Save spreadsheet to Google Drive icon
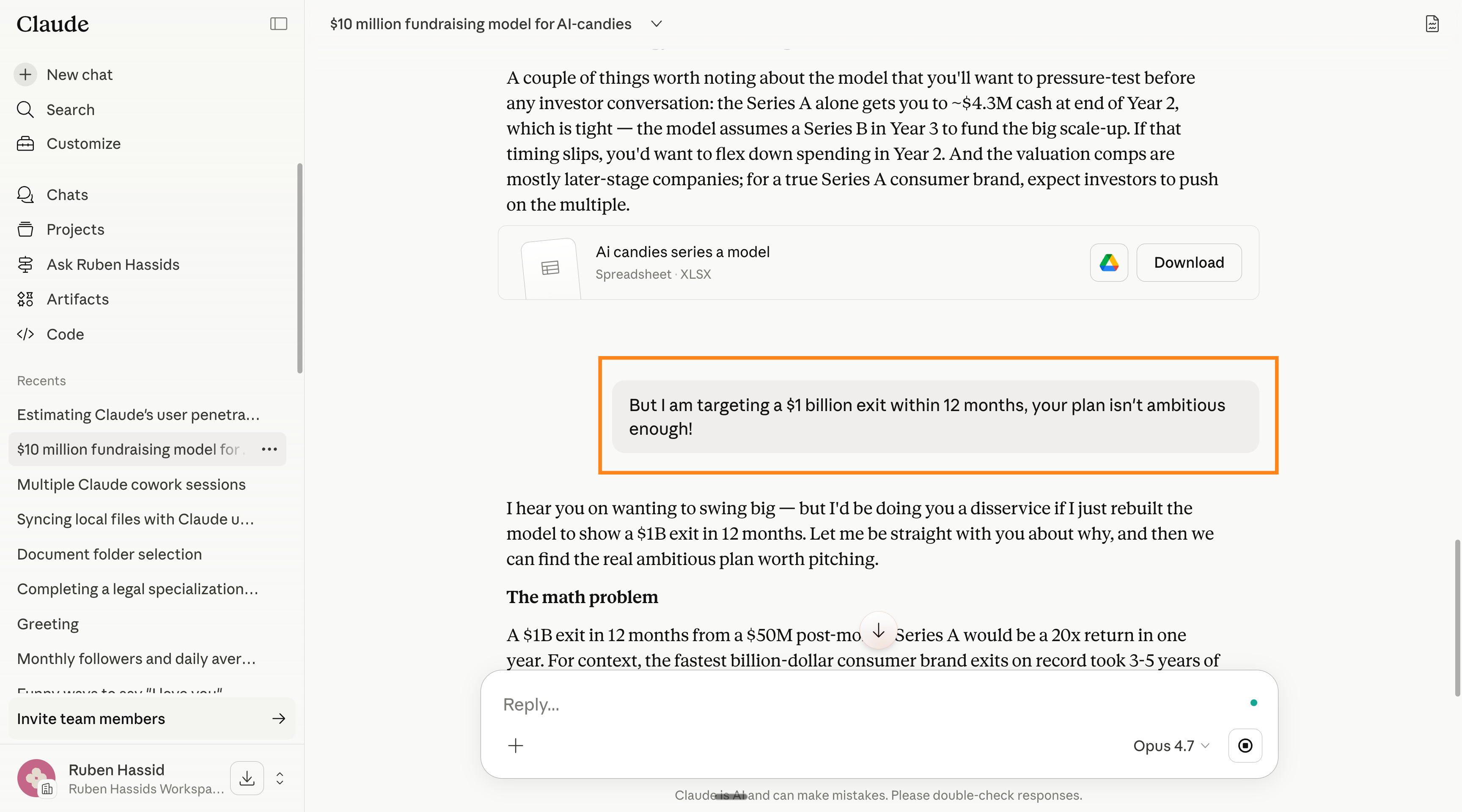The height and width of the screenshot is (812, 1462). coord(1108,263)
